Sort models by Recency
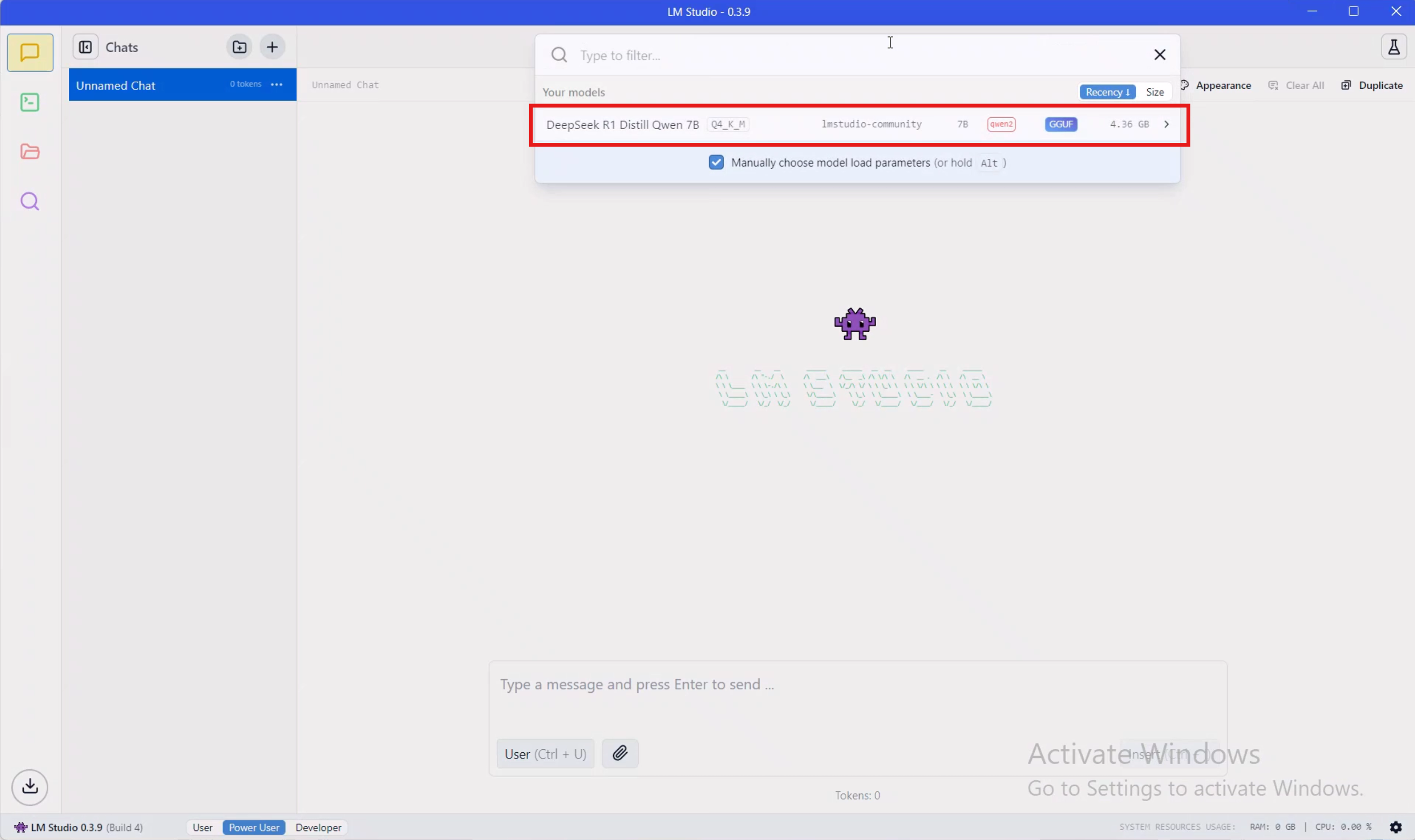 click(x=1107, y=92)
